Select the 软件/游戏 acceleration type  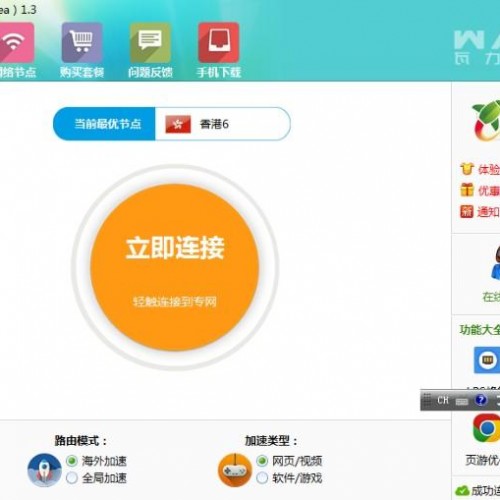pos(262,478)
